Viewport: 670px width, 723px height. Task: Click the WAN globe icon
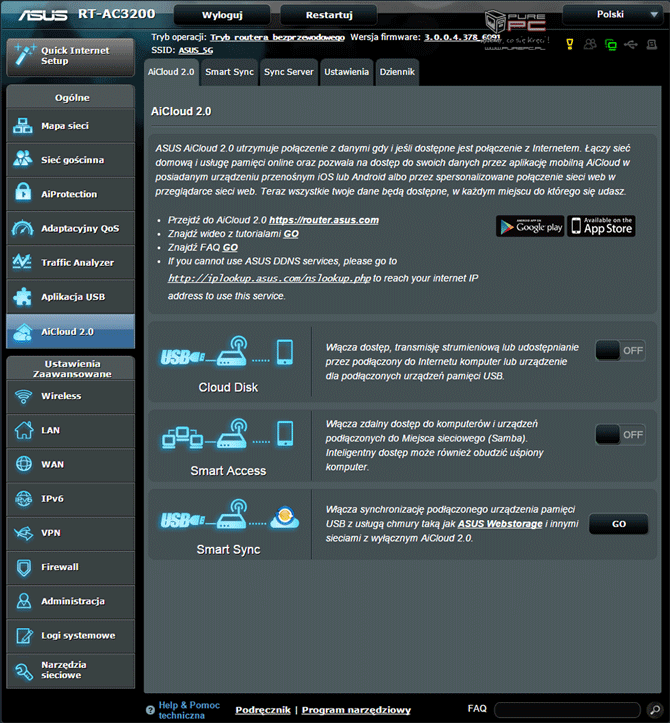click(24, 464)
